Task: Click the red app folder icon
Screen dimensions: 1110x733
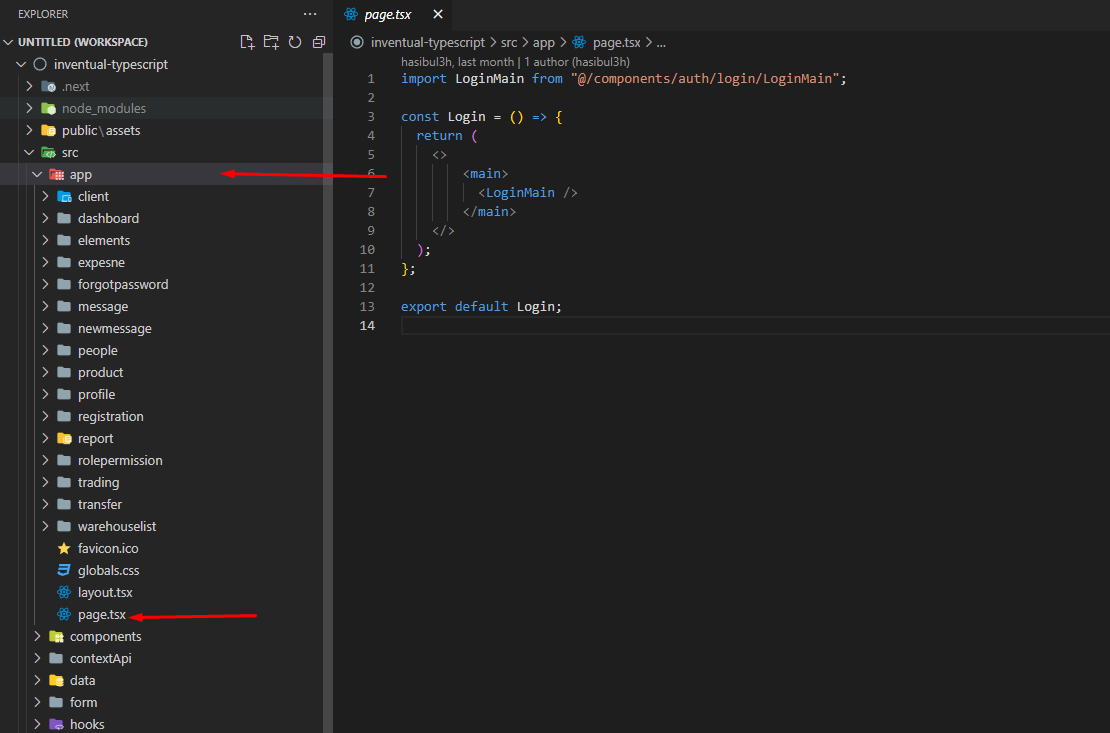Action: click(x=57, y=174)
